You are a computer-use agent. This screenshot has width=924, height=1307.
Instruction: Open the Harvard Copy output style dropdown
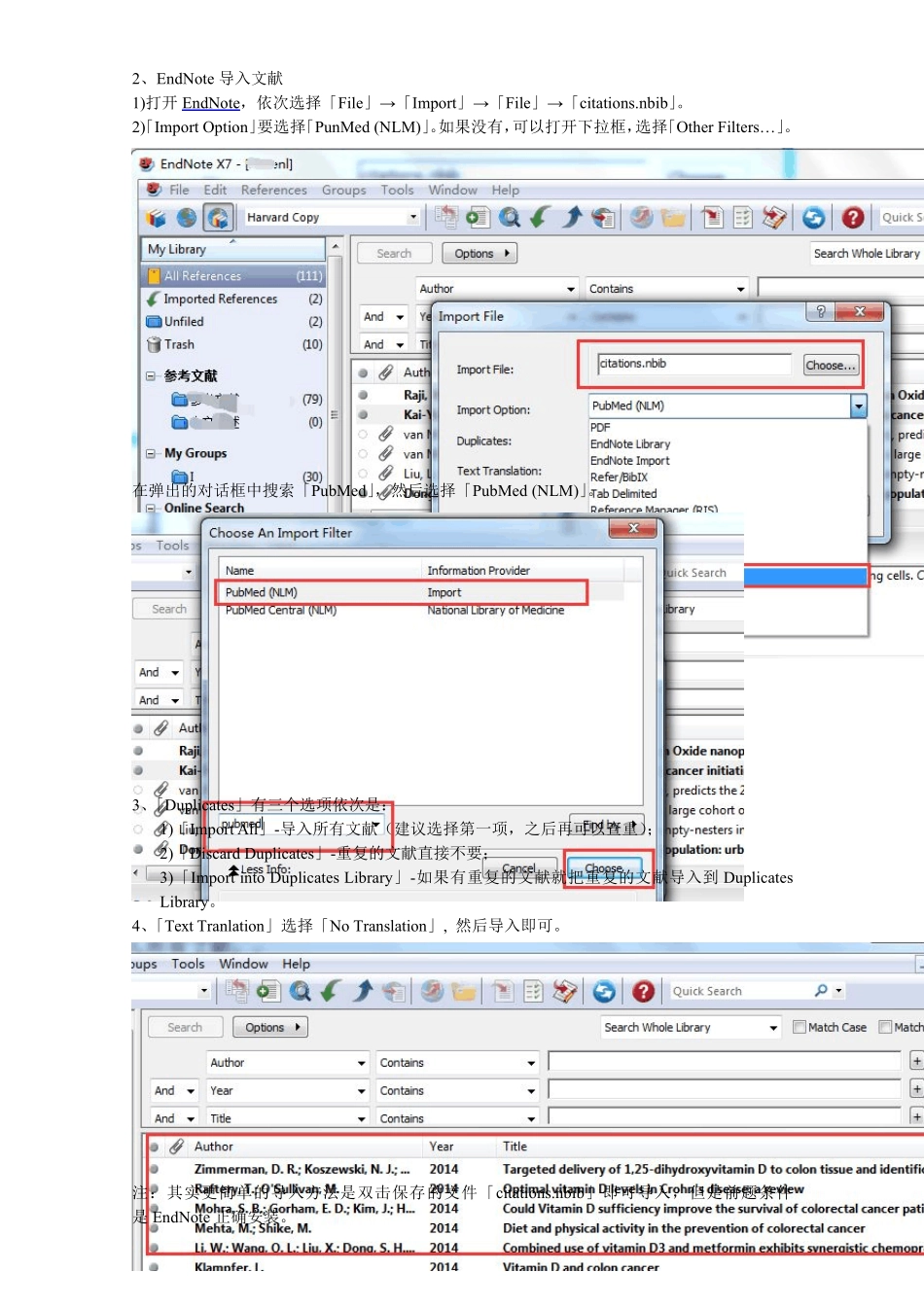click(413, 218)
